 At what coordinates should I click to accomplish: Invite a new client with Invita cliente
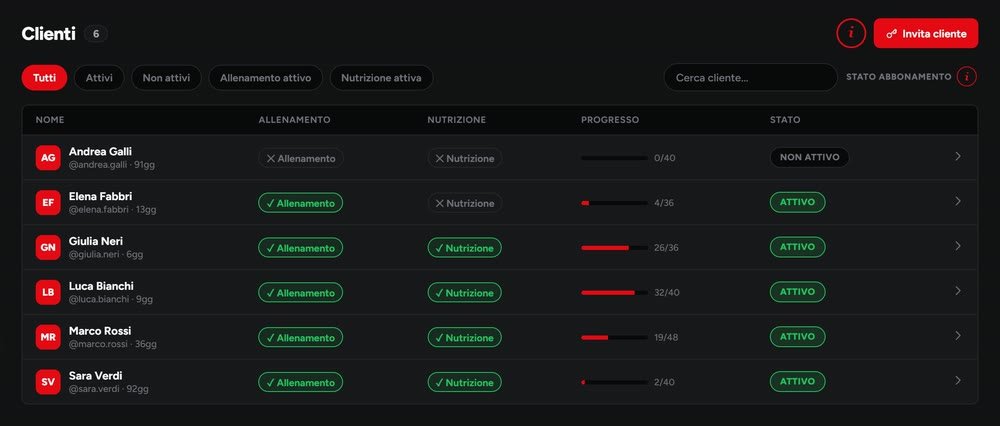(925, 33)
